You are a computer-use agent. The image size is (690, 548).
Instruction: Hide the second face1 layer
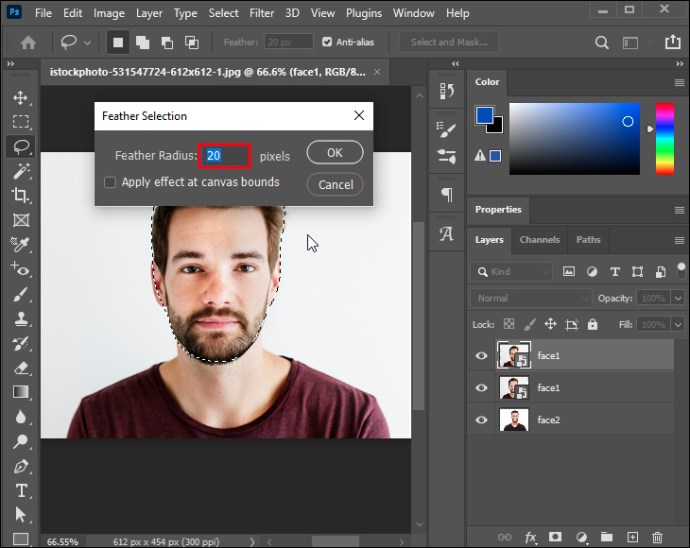[x=481, y=388]
